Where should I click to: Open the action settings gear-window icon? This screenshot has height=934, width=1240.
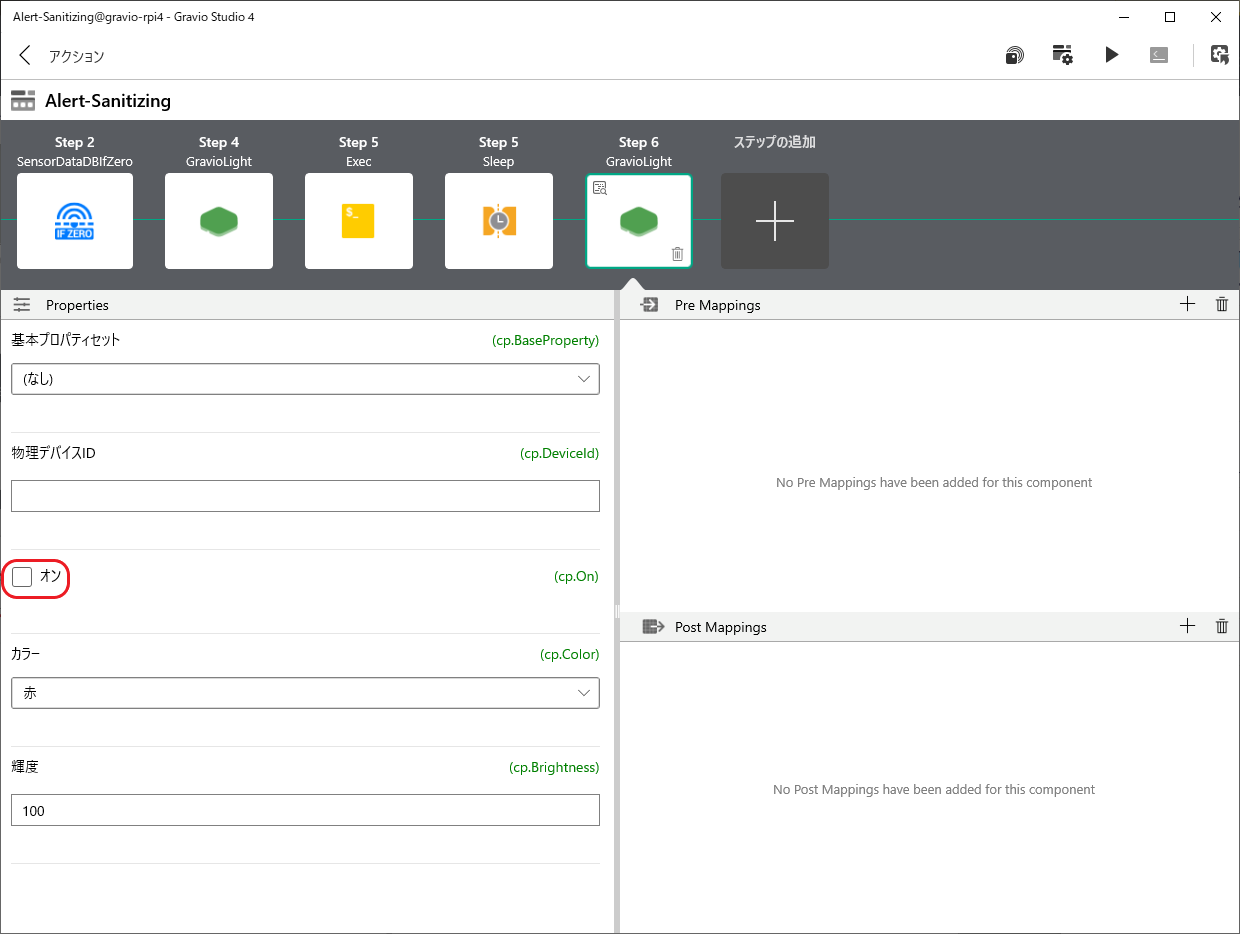1062,55
